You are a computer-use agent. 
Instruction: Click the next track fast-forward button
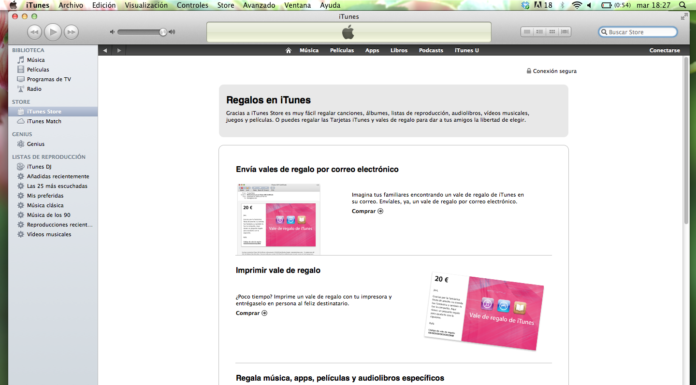point(71,32)
